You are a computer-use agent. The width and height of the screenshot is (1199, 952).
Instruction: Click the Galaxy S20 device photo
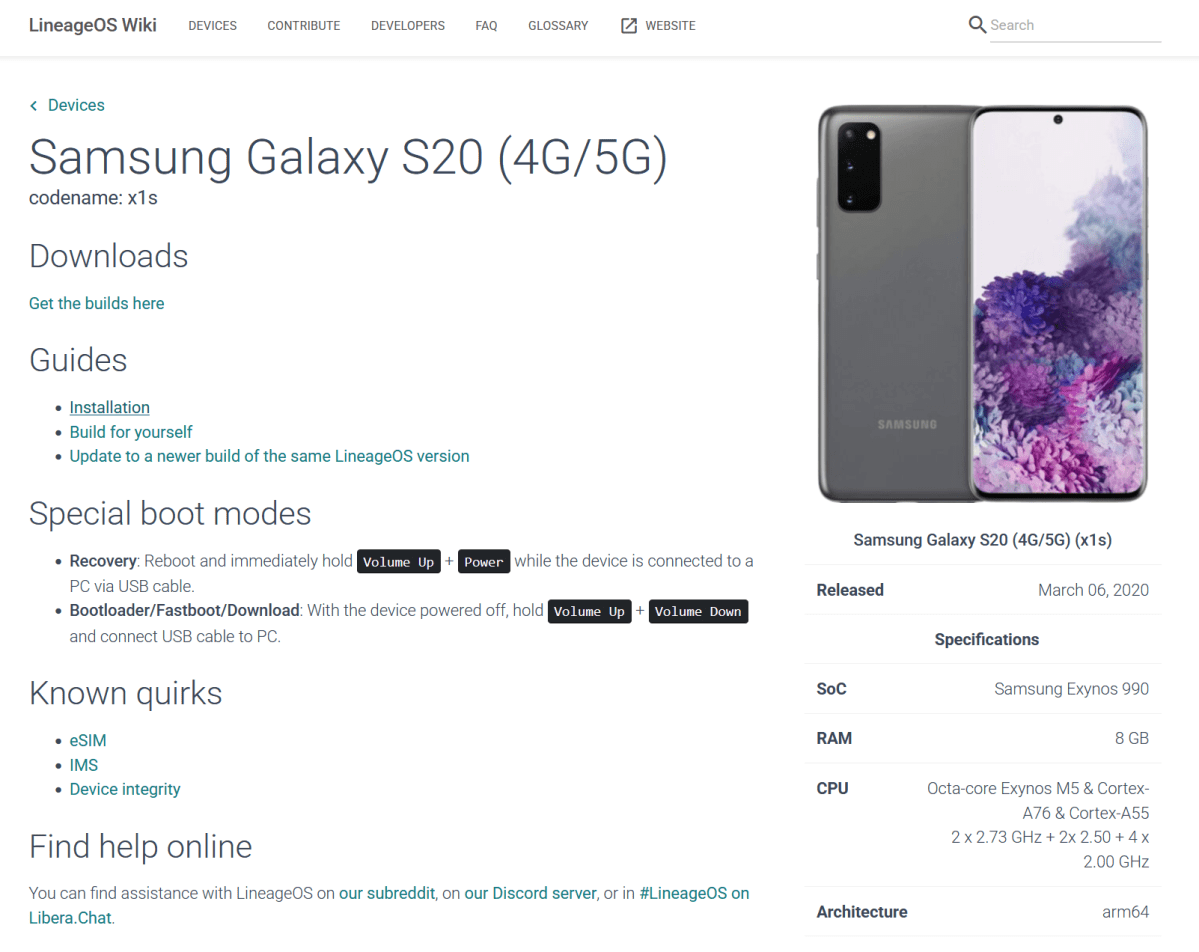[983, 303]
